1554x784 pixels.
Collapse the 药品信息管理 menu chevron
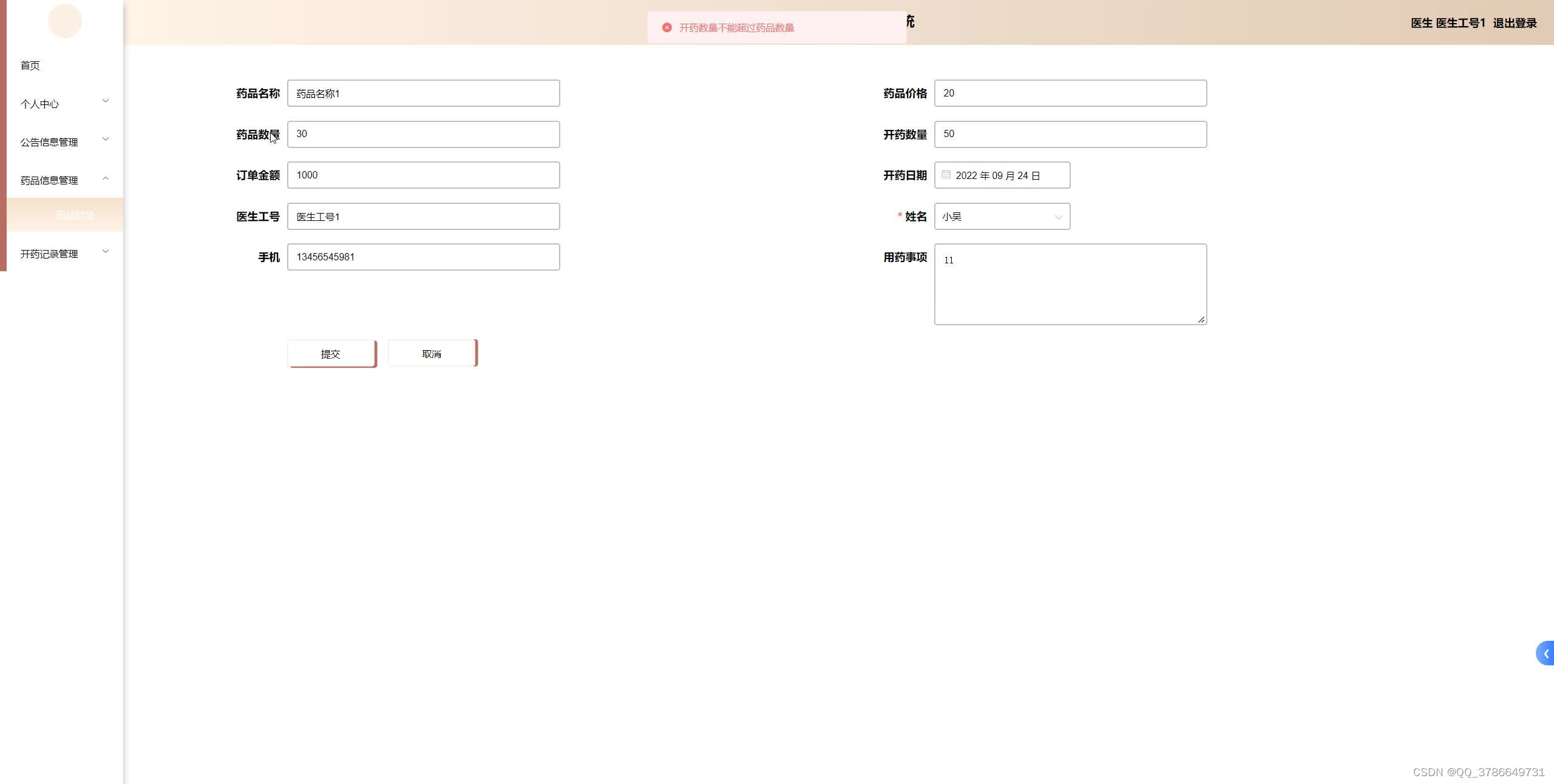106,178
